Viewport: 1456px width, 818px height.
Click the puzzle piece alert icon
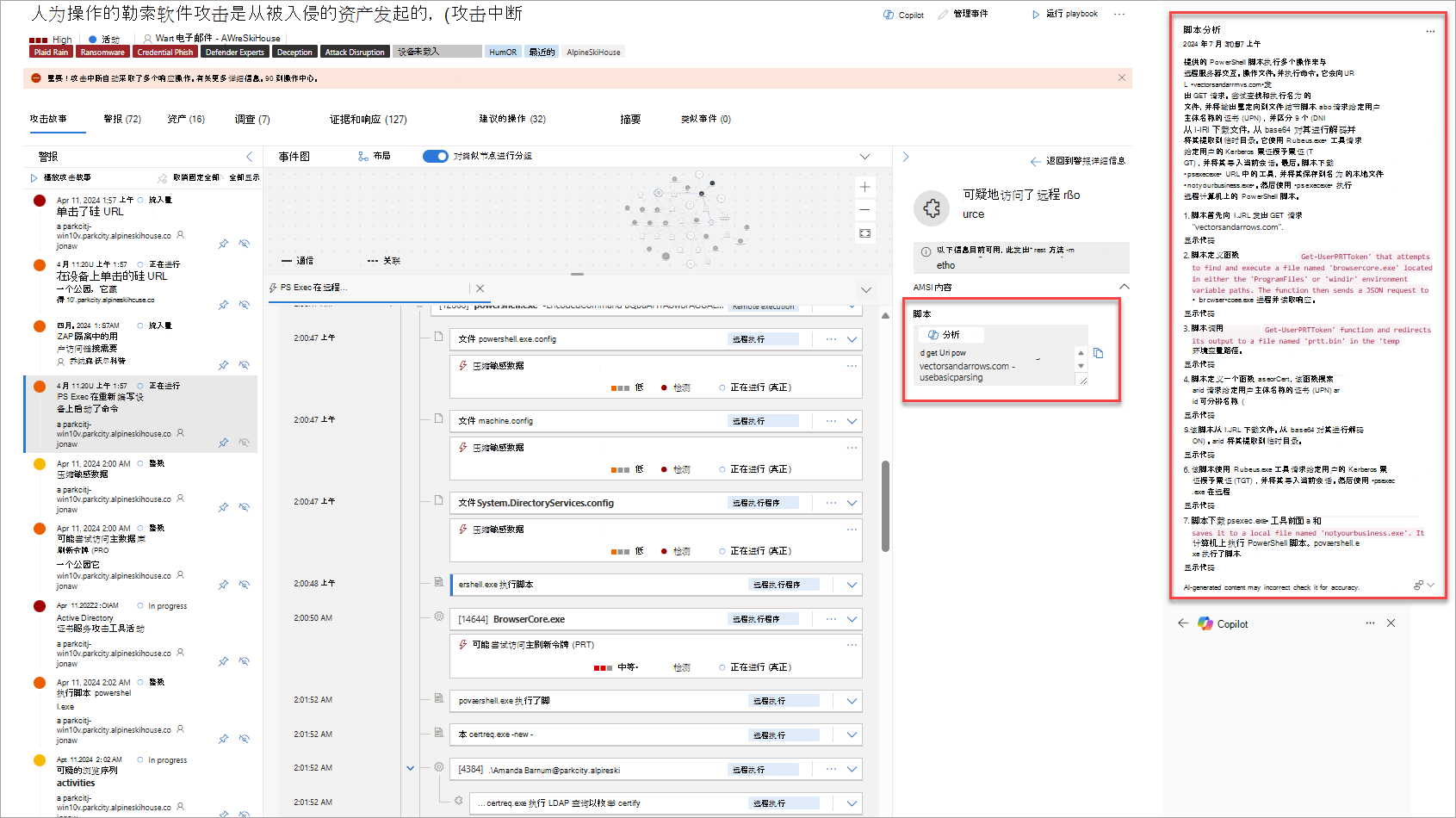point(932,208)
